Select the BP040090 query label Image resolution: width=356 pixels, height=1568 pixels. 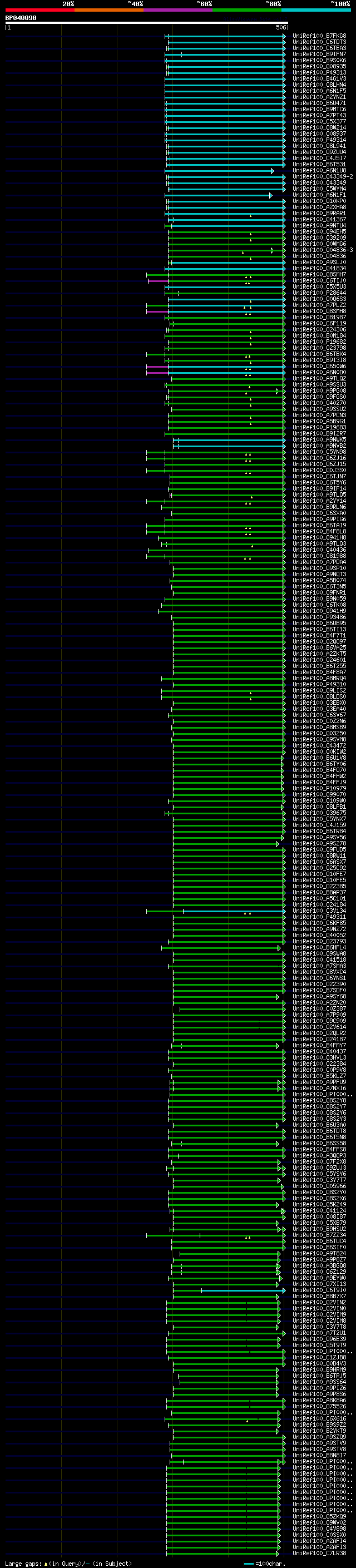[21, 18]
